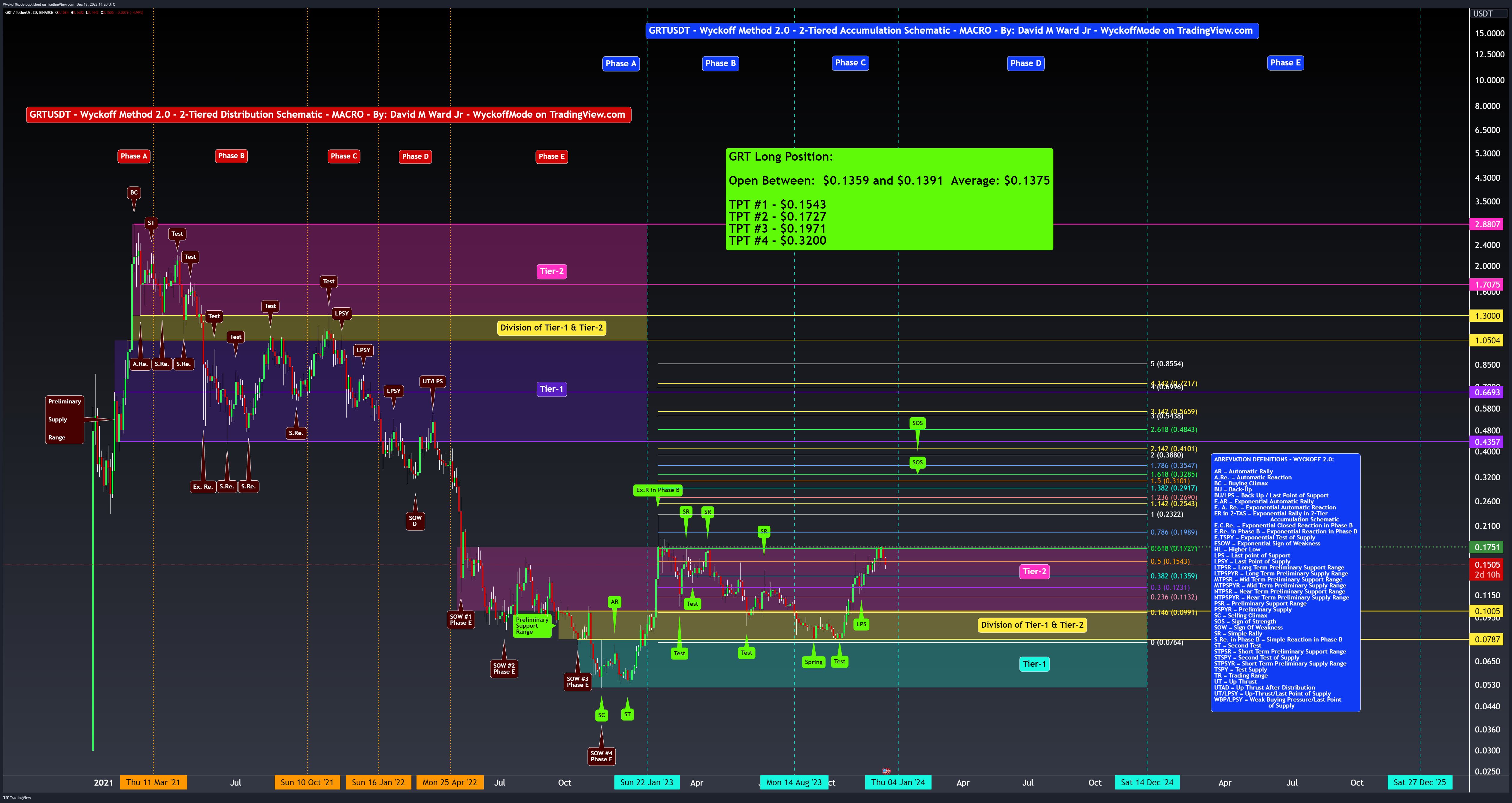Click the 5 (0.8554) Fibonacci level label
The width and height of the screenshot is (1512, 803).
pyautogui.click(x=1167, y=364)
